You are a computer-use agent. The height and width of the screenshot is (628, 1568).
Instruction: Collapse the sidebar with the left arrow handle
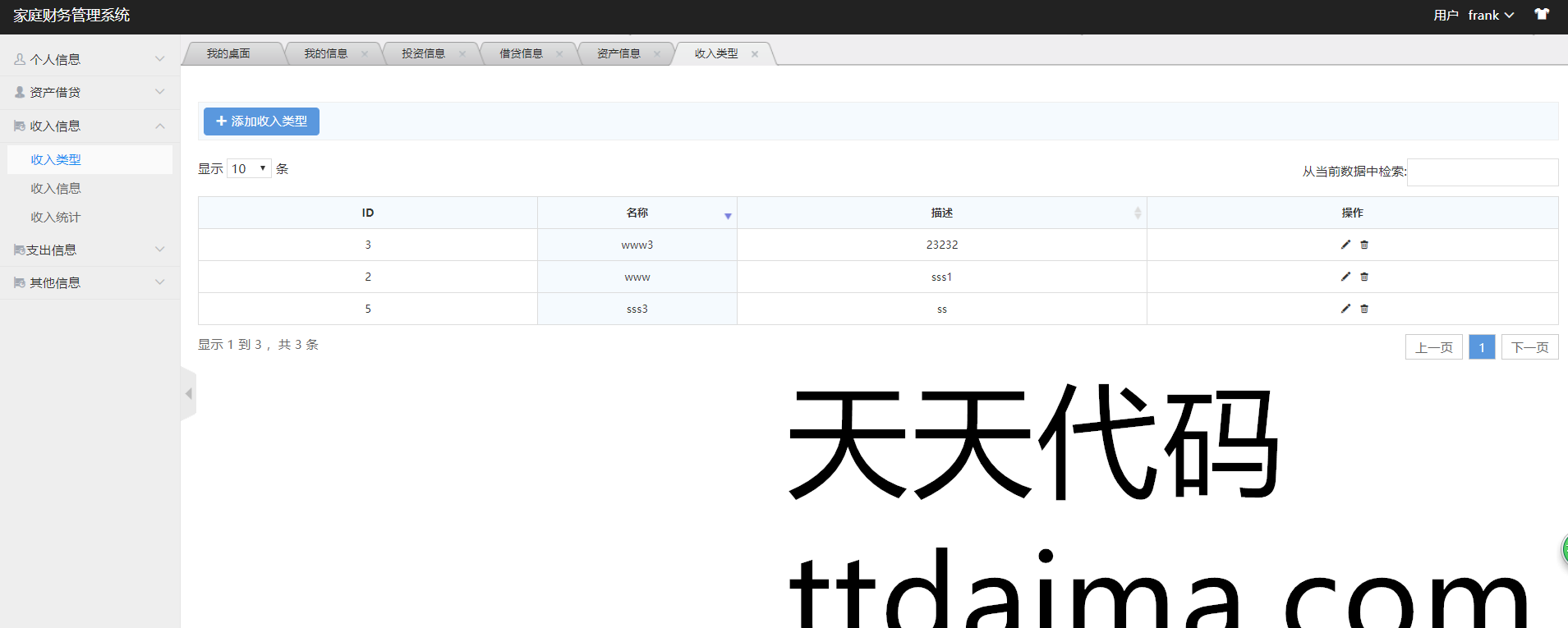pyautogui.click(x=188, y=394)
